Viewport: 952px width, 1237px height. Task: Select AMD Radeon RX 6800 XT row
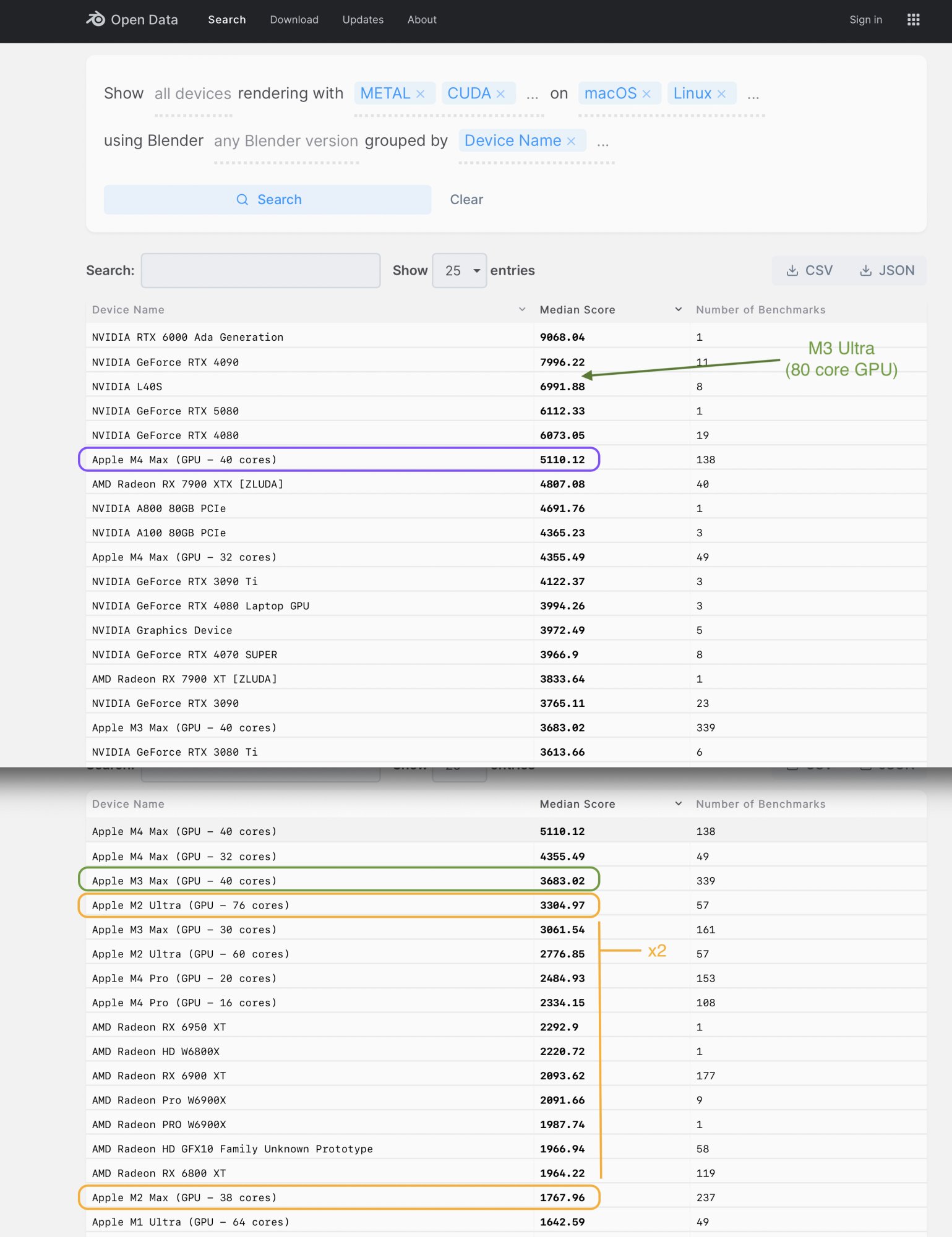tap(506, 1173)
